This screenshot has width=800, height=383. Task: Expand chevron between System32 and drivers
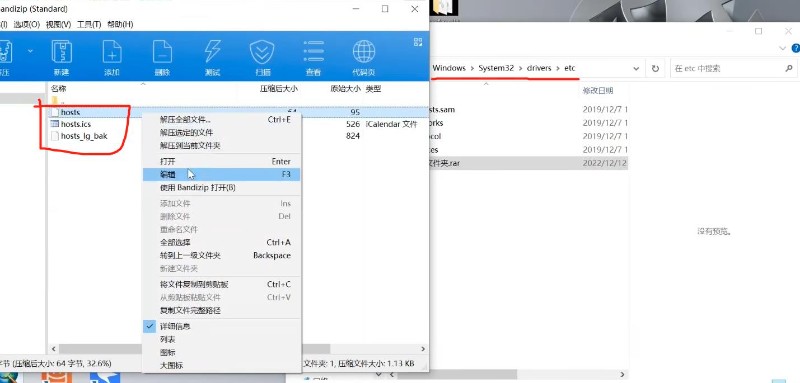pyautogui.click(x=520, y=68)
